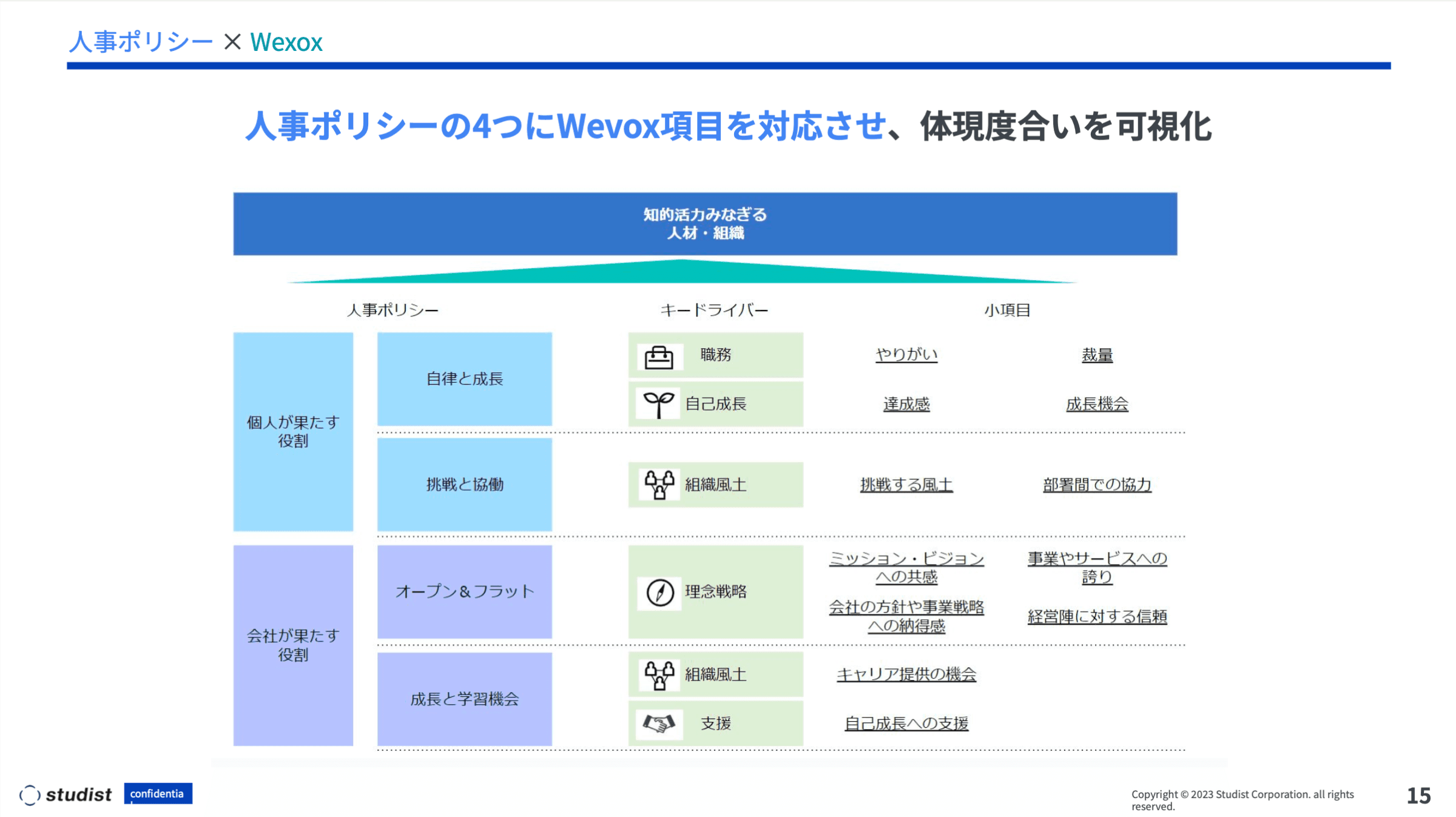Click the blue 知的活力みなぎる banner
This screenshot has height=817, width=1456.
[x=705, y=224]
